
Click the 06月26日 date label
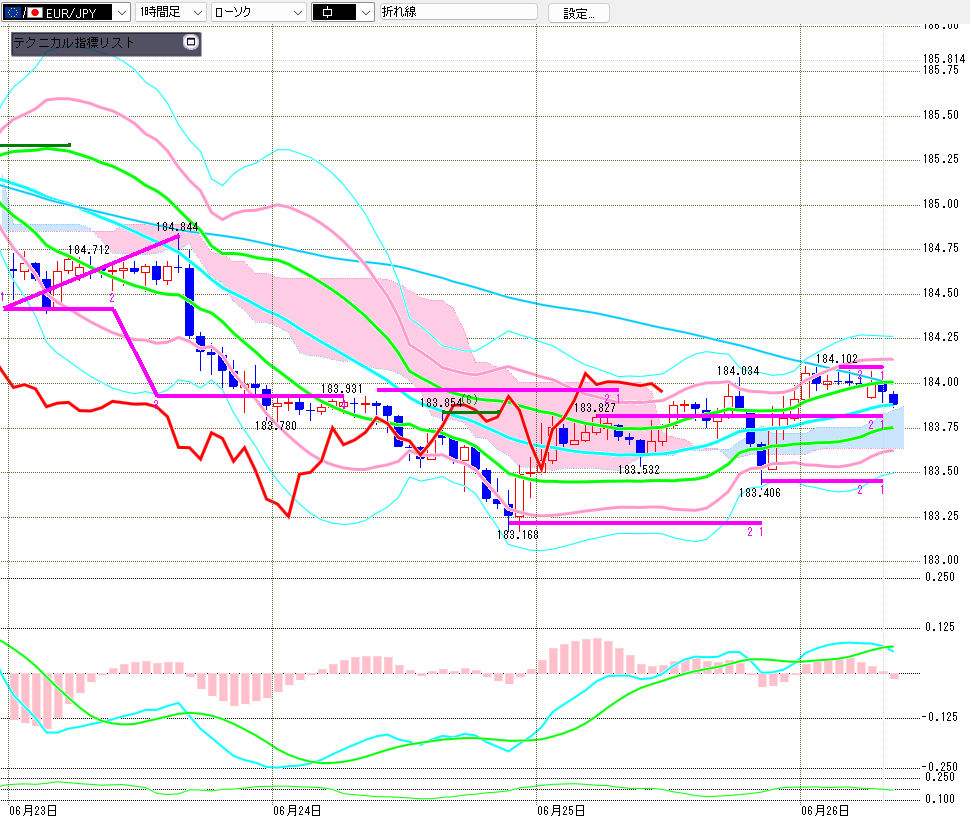(x=825, y=811)
